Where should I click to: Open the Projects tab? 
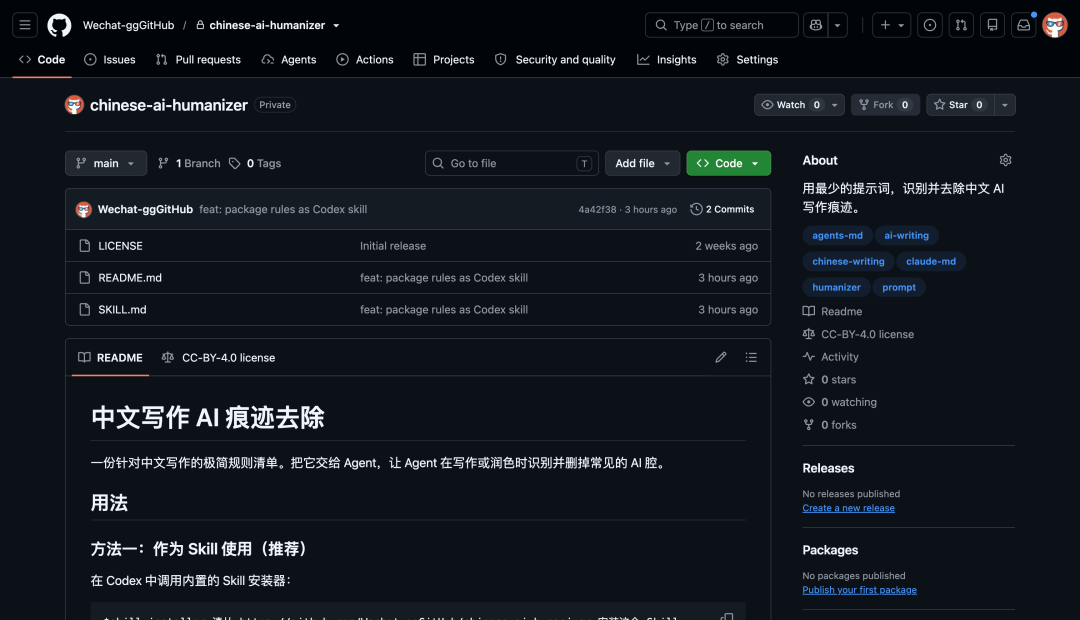click(x=444, y=60)
